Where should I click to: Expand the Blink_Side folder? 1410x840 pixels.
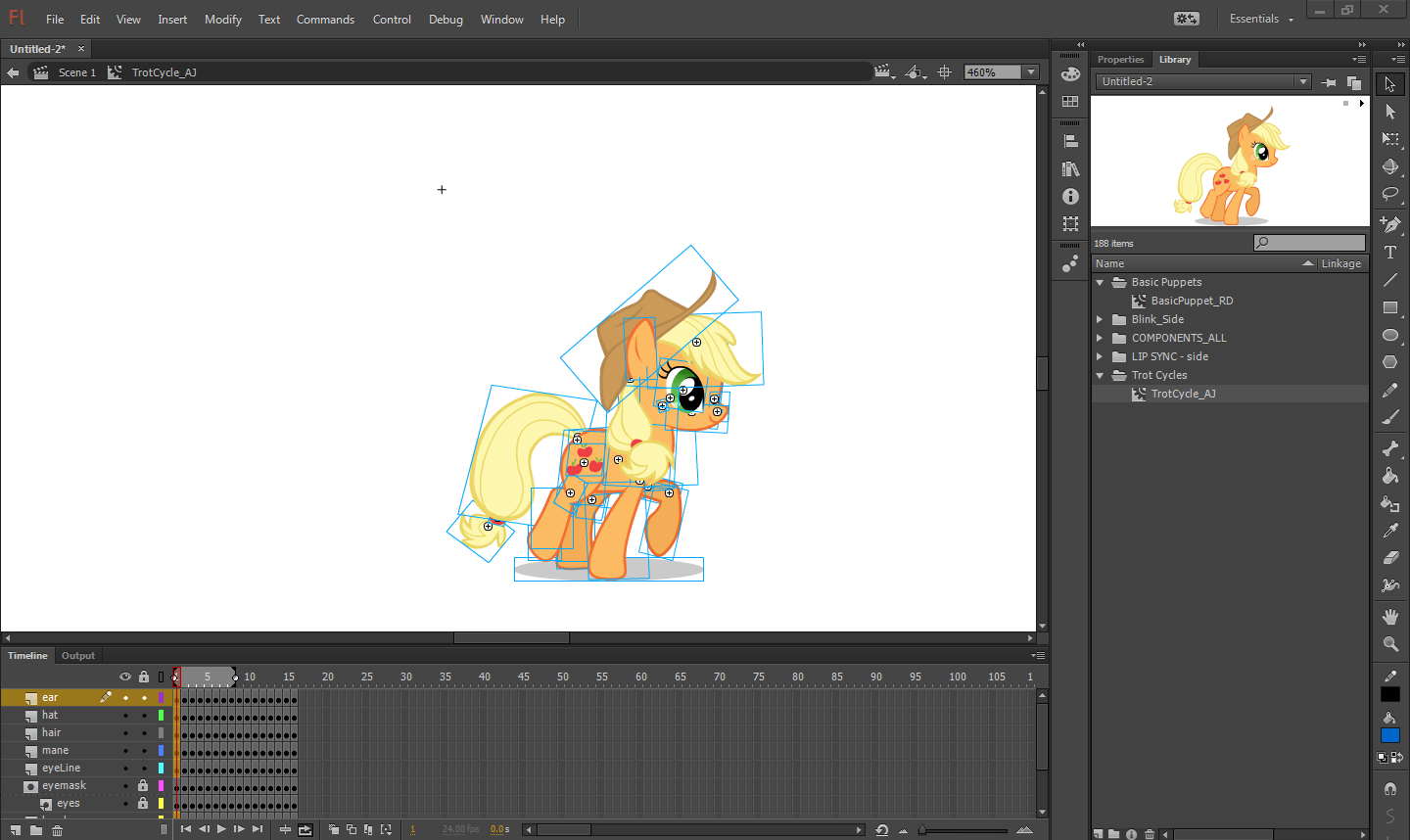1100,319
